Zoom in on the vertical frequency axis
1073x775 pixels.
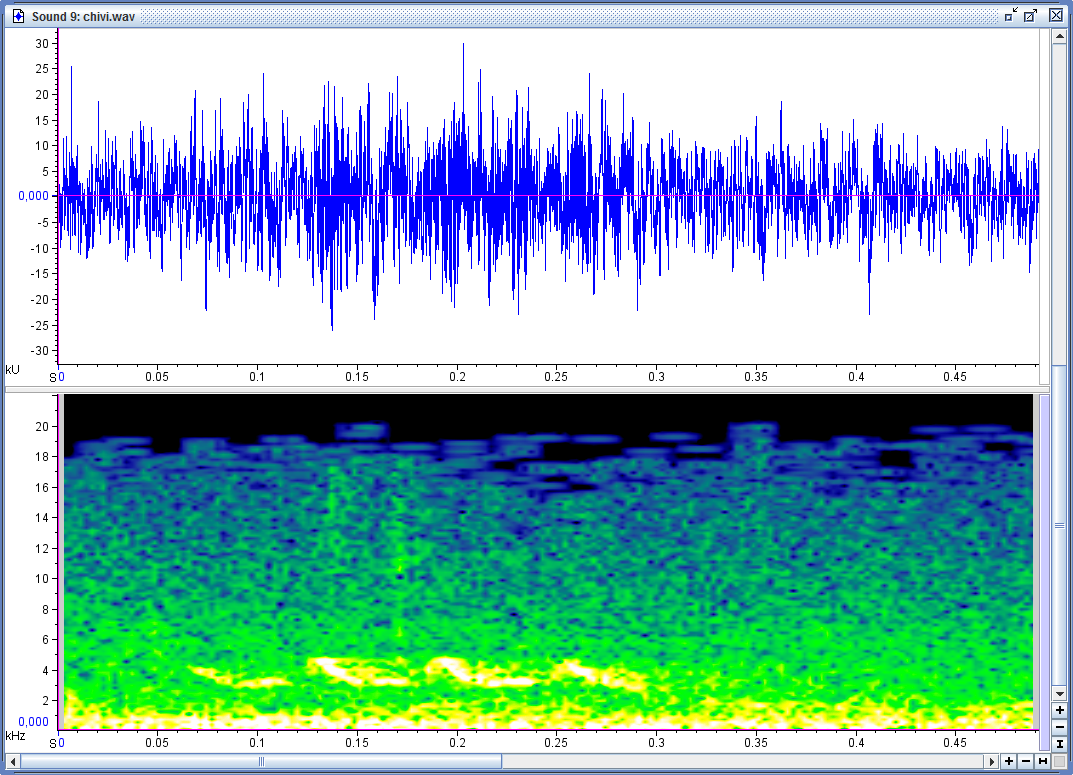[1059, 710]
